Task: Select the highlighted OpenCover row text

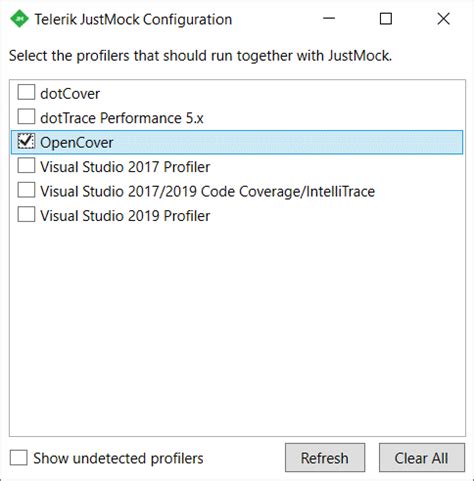Action: coord(77,143)
